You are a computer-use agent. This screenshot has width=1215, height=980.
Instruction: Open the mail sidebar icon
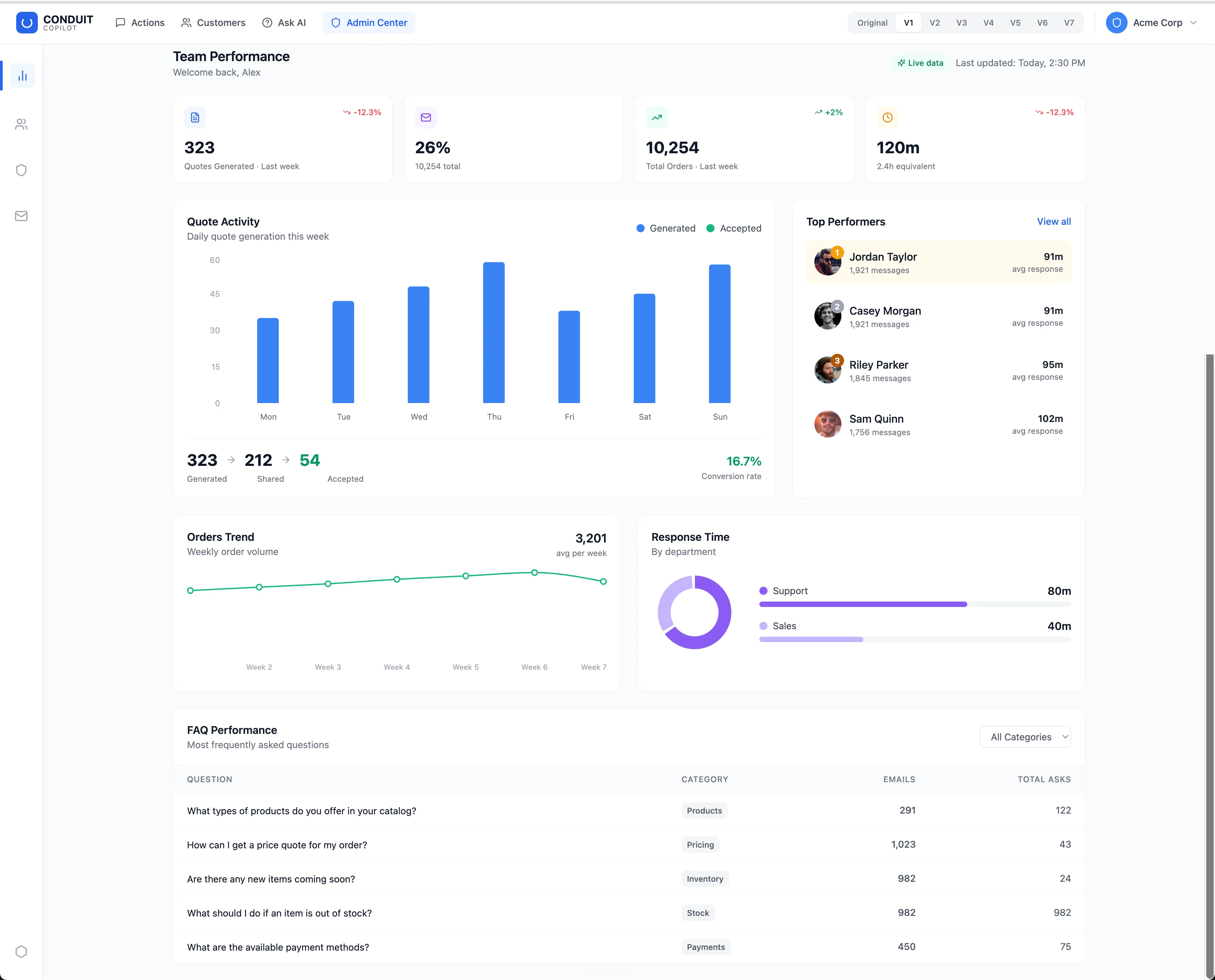[x=22, y=216]
